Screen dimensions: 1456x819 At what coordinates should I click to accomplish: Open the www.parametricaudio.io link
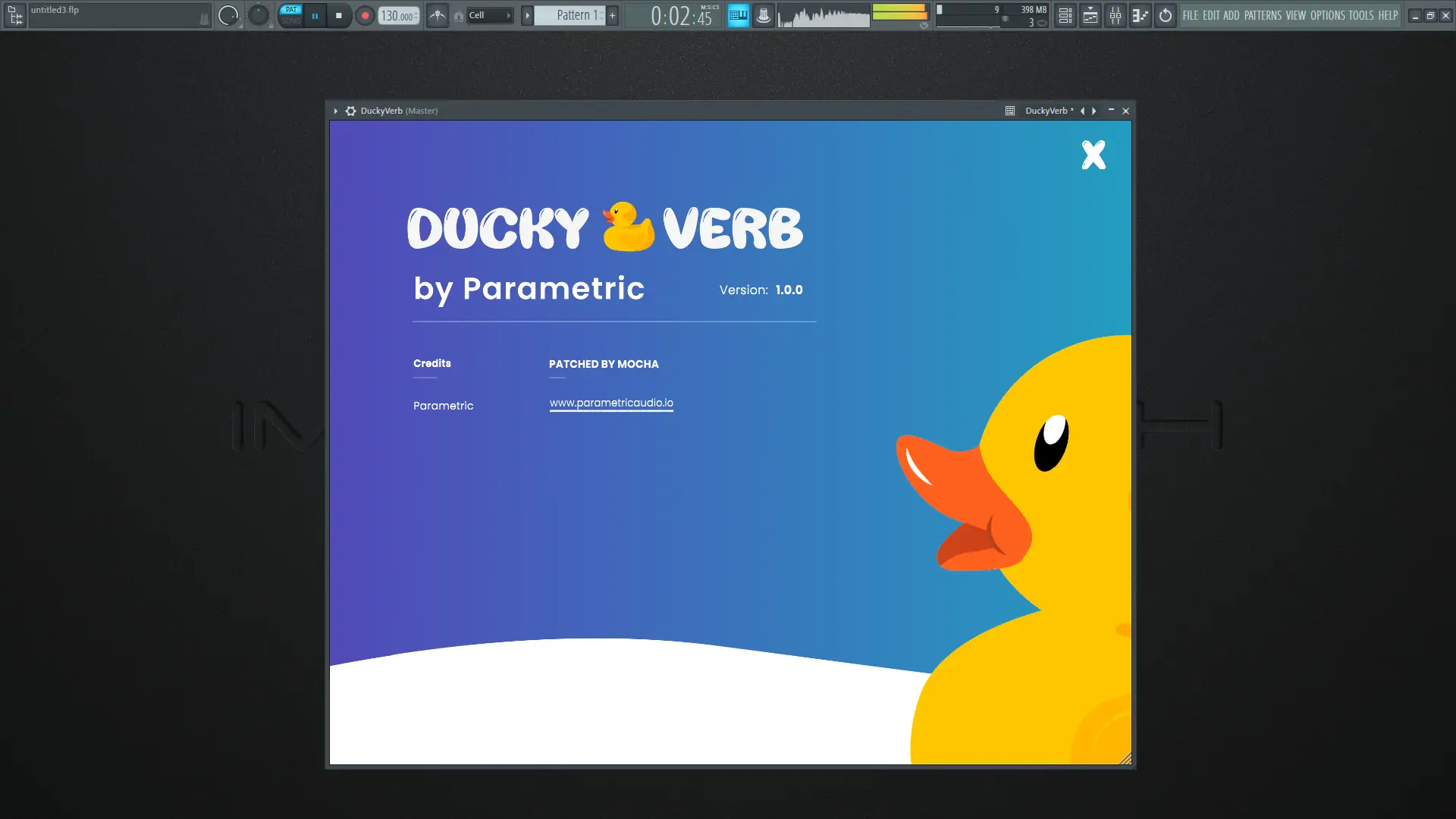click(x=610, y=403)
